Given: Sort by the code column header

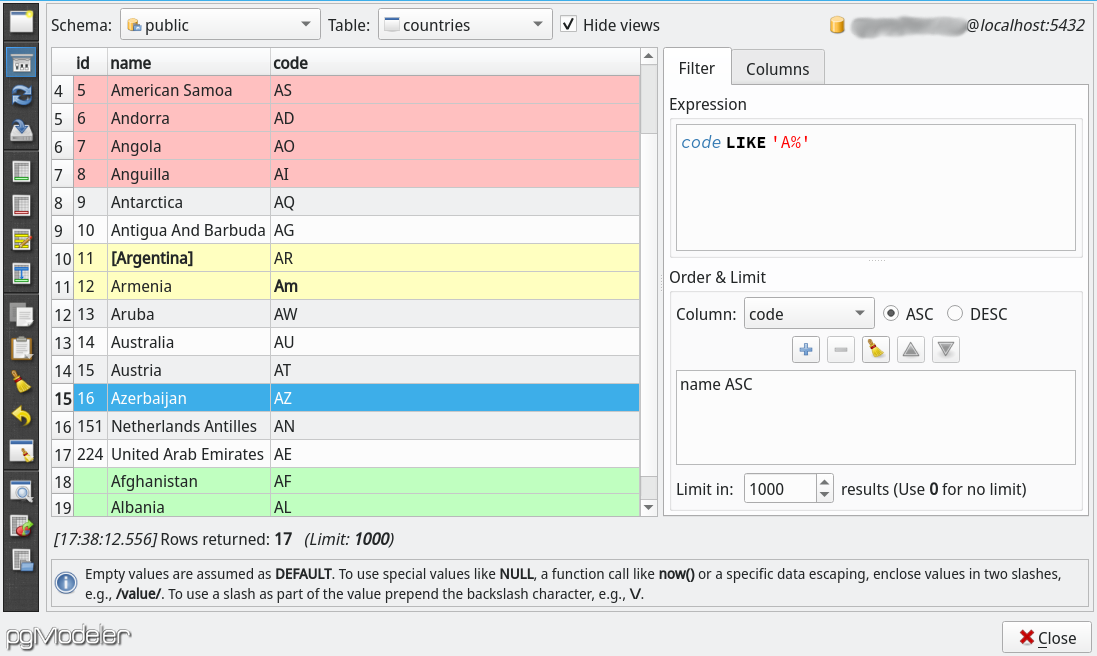Looking at the screenshot, I should click(x=455, y=63).
